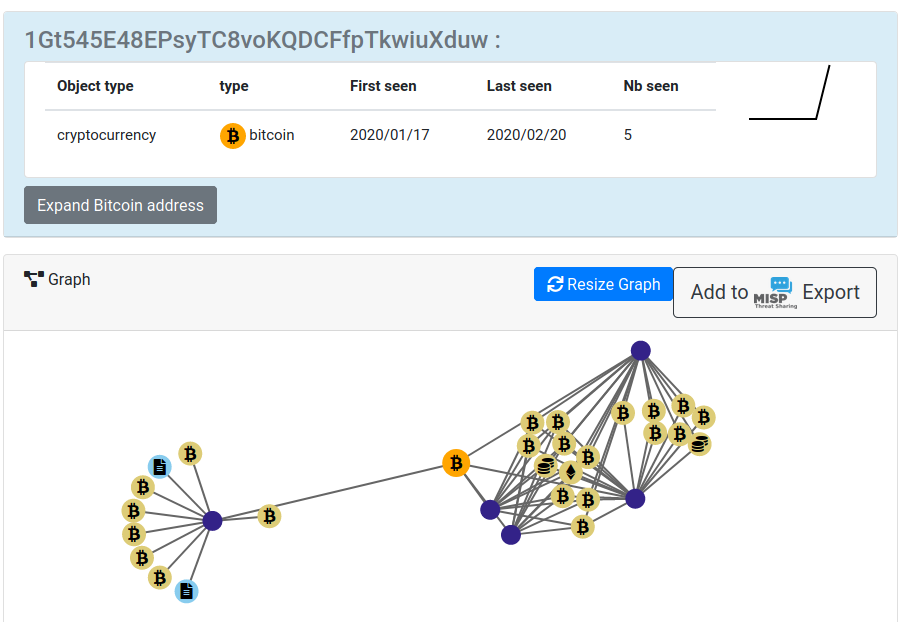This screenshot has height=622, width=904.
Task: Select the bitcoin node linking the two clusters
Action: point(269,516)
